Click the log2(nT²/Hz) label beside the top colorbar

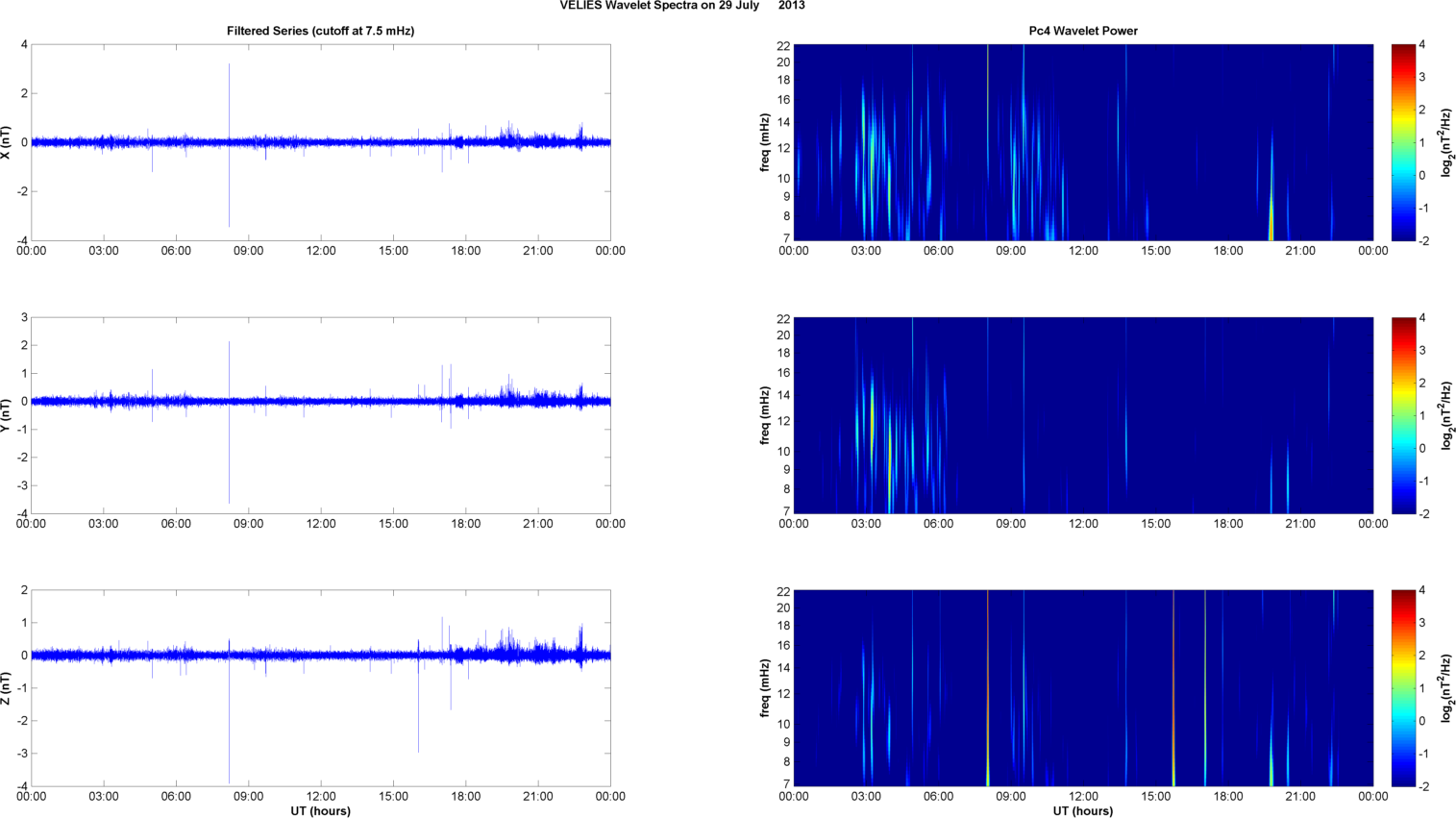click(1446, 142)
